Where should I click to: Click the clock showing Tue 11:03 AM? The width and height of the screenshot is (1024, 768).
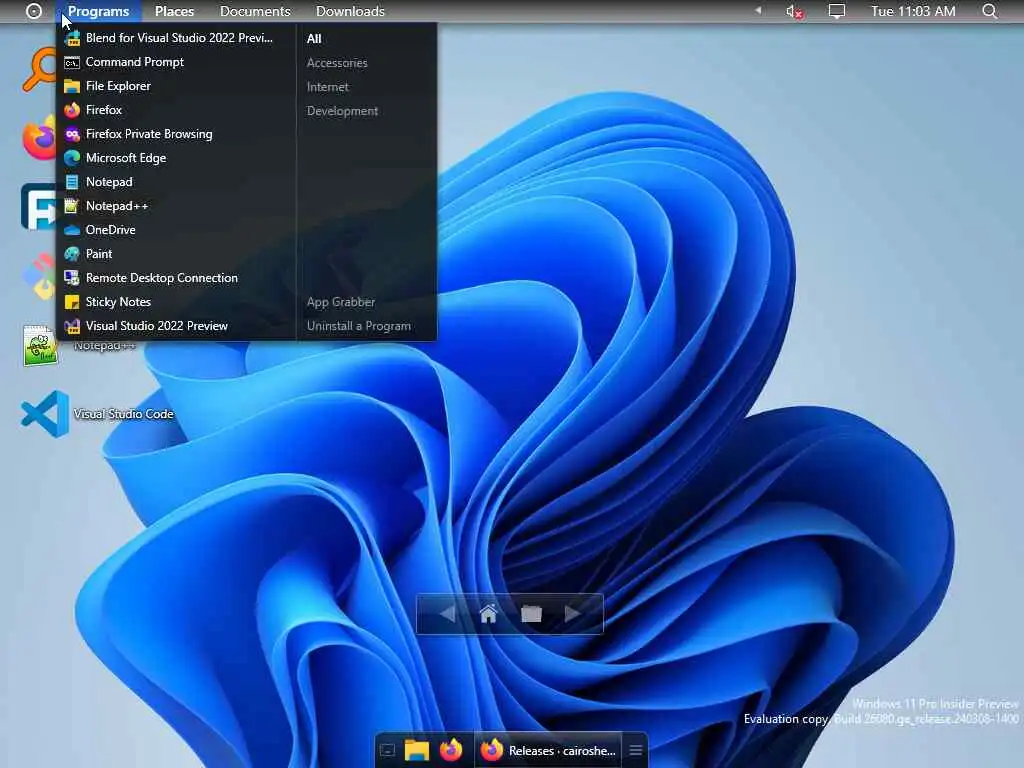click(913, 11)
